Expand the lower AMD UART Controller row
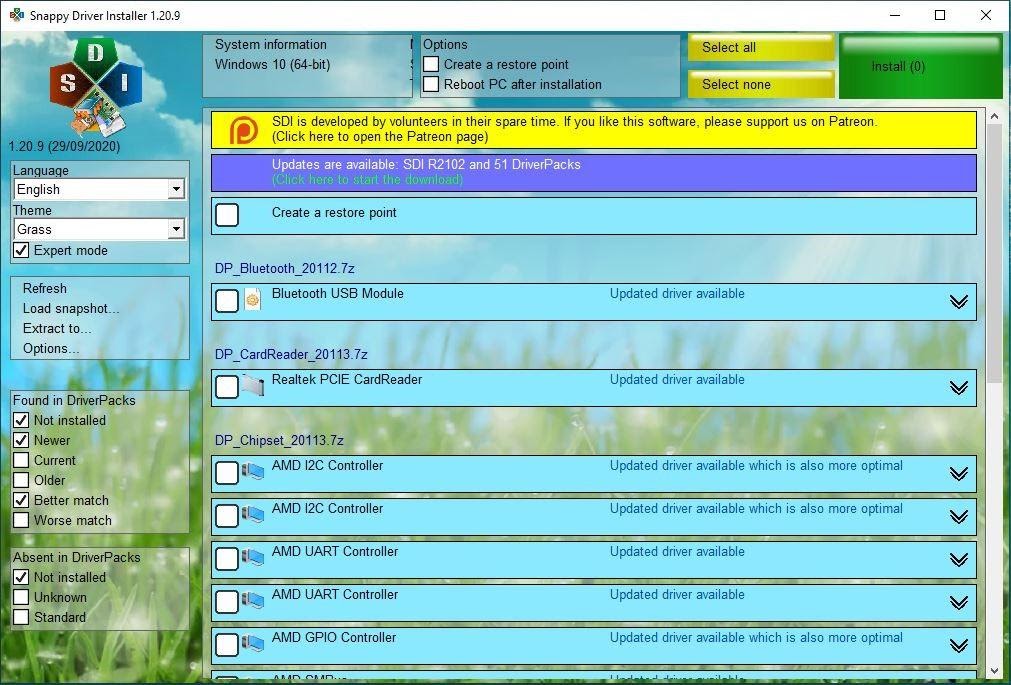The height and width of the screenshot is (685, 1011). click(959, 602)
